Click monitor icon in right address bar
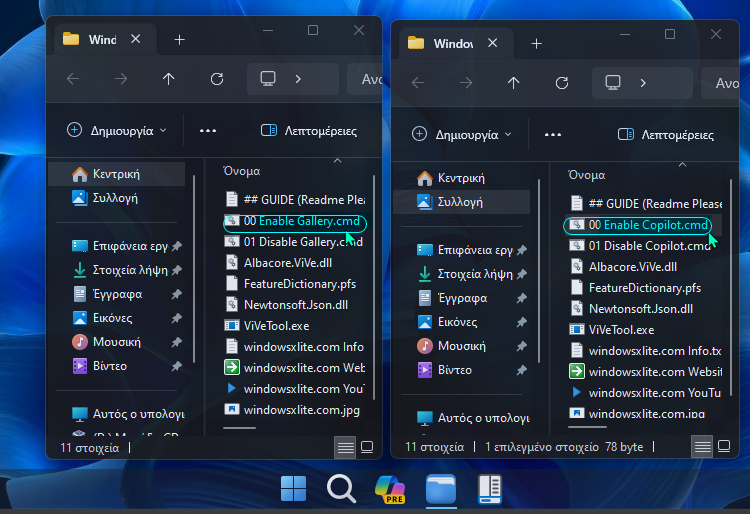Screen dimensions: 750x514 [613, 83]
